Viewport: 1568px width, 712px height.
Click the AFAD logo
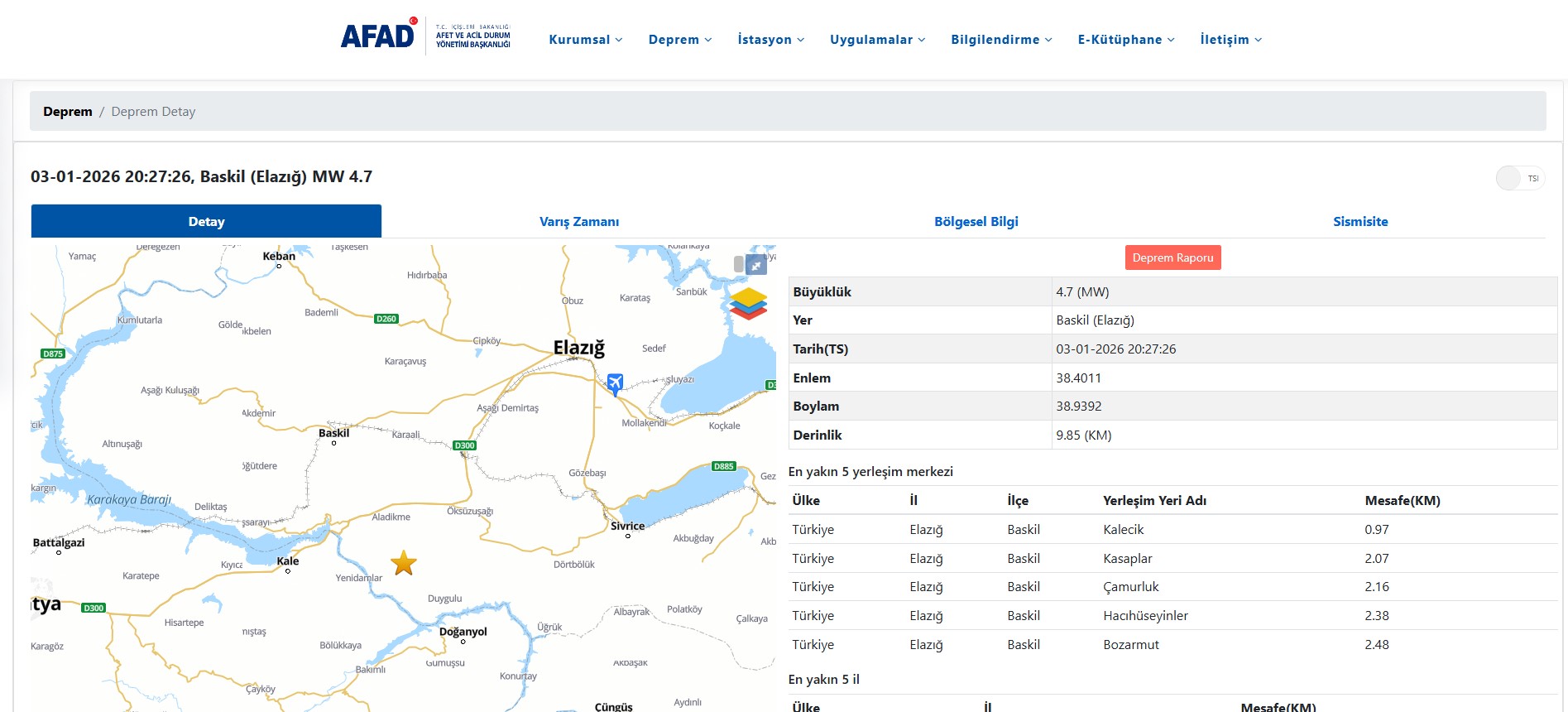[x=378, y=36]
